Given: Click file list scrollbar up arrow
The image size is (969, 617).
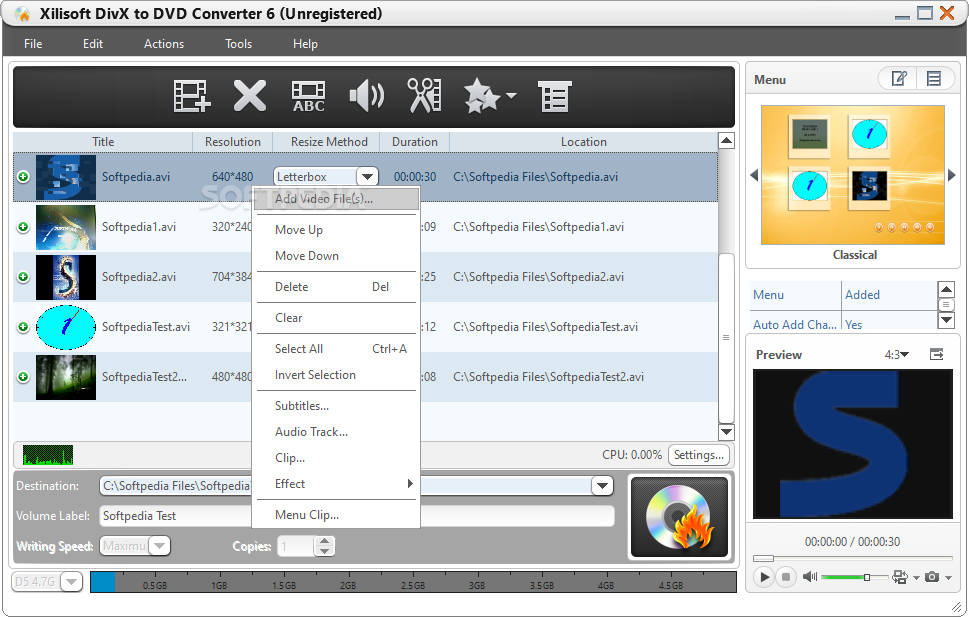Looking at the screenshot, I should (726, 140).
